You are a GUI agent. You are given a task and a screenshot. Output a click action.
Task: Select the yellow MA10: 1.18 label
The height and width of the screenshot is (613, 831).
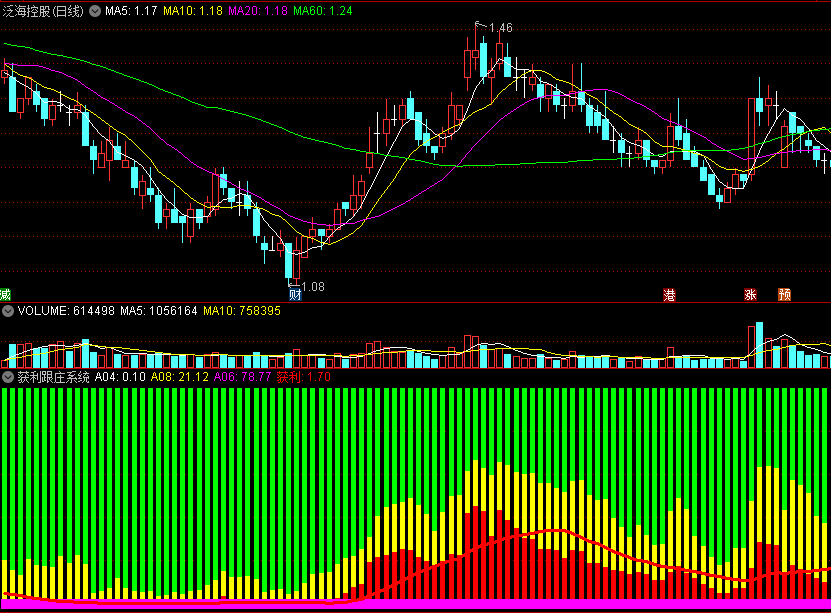[193, 11]
